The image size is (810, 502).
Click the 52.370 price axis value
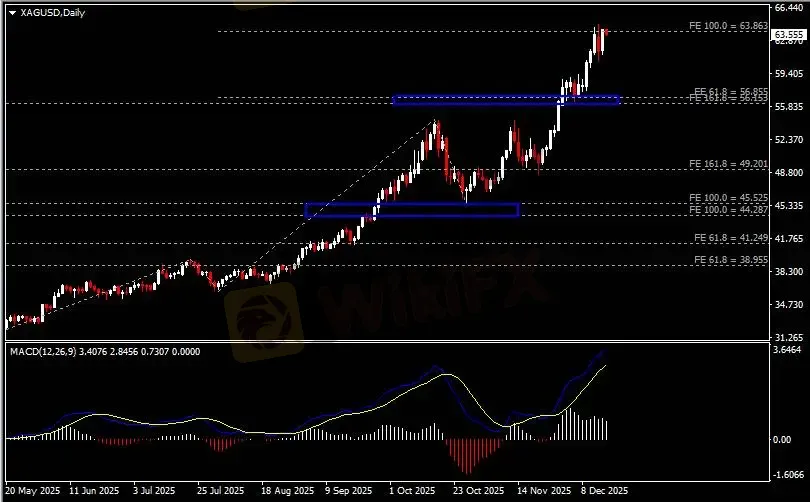tap(789, 139)
